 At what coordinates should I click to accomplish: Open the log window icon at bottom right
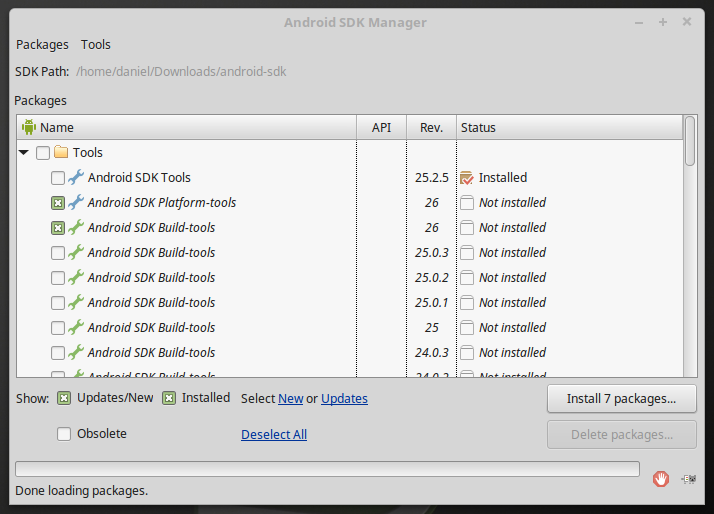pos(689,478)
